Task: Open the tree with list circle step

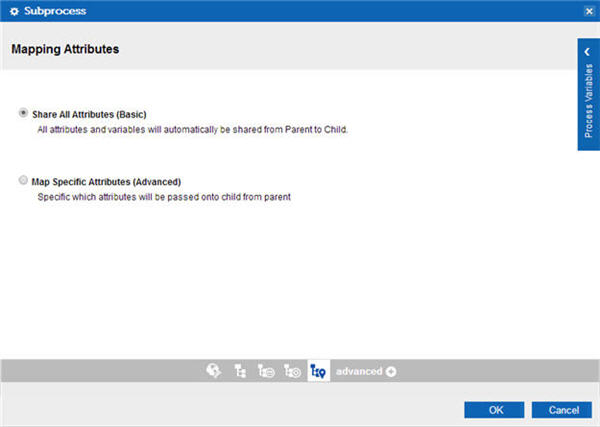Action: pyautogui.click(x=266, y=371)
